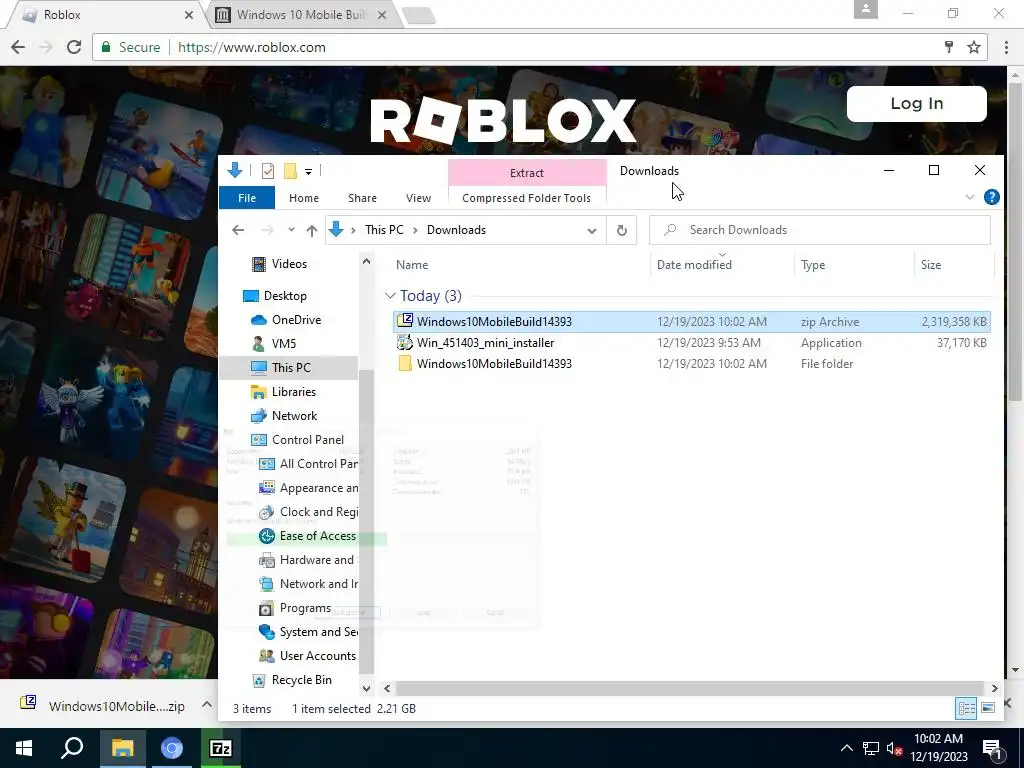Open the Compressed Folder Tools tab

[526, 198]
